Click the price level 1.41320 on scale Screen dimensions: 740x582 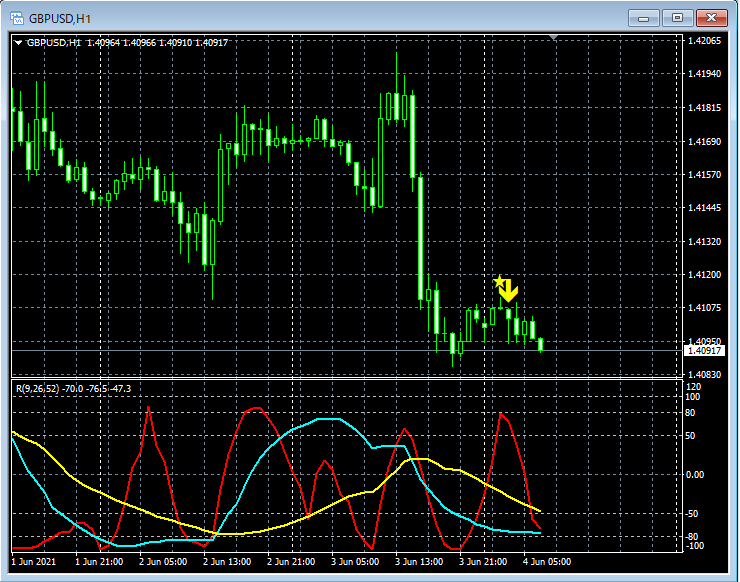(x=705, y=242)
